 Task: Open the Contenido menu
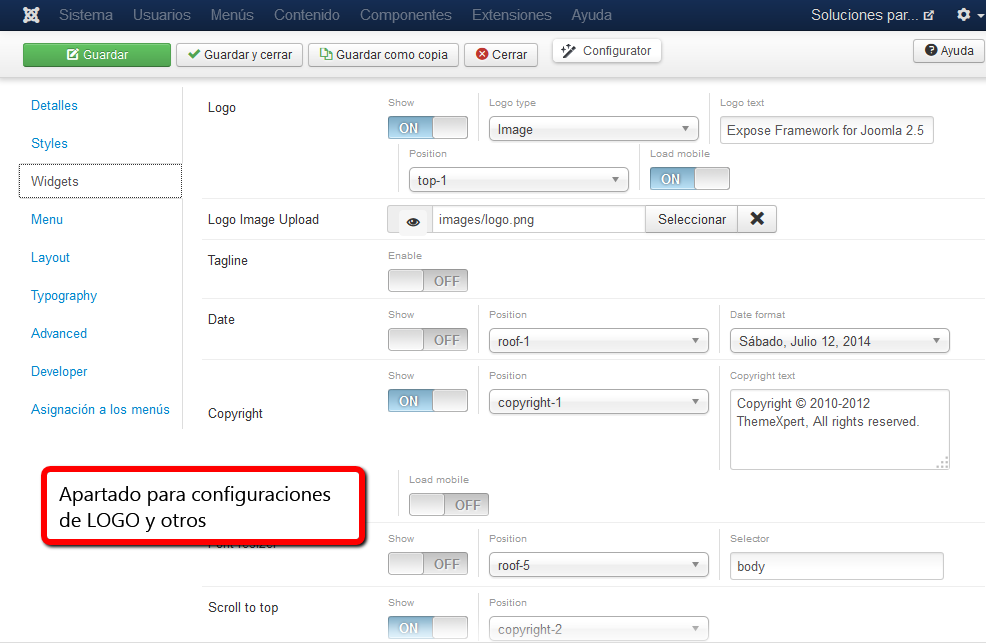point(307,15)
